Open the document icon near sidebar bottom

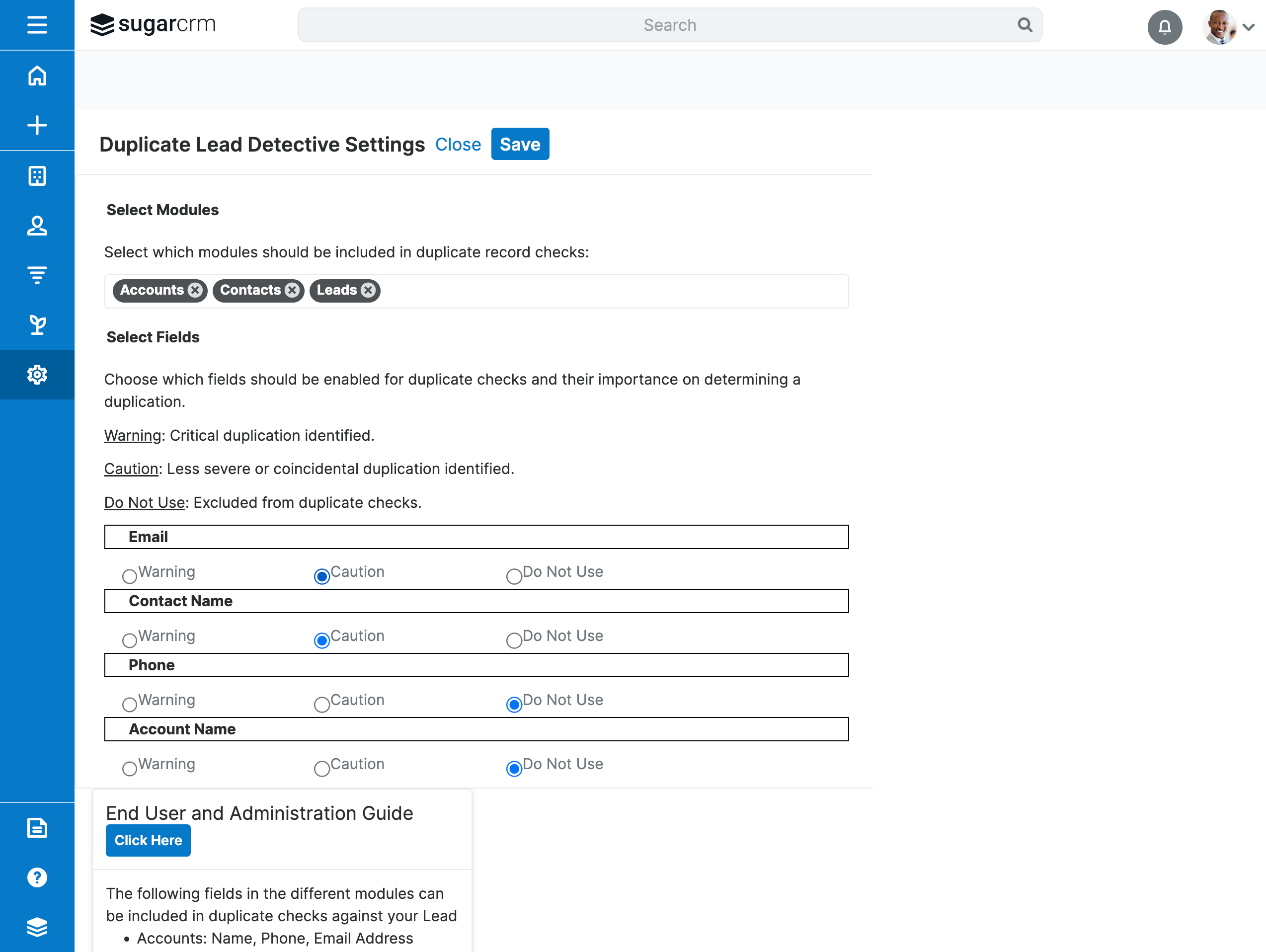tap(37, 828)
